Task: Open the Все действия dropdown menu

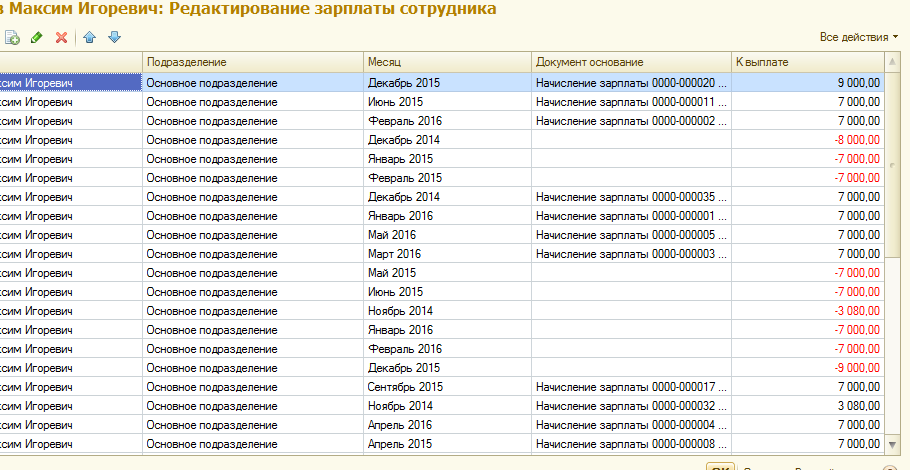Action: pyautogui.click(x=858, y=37)
